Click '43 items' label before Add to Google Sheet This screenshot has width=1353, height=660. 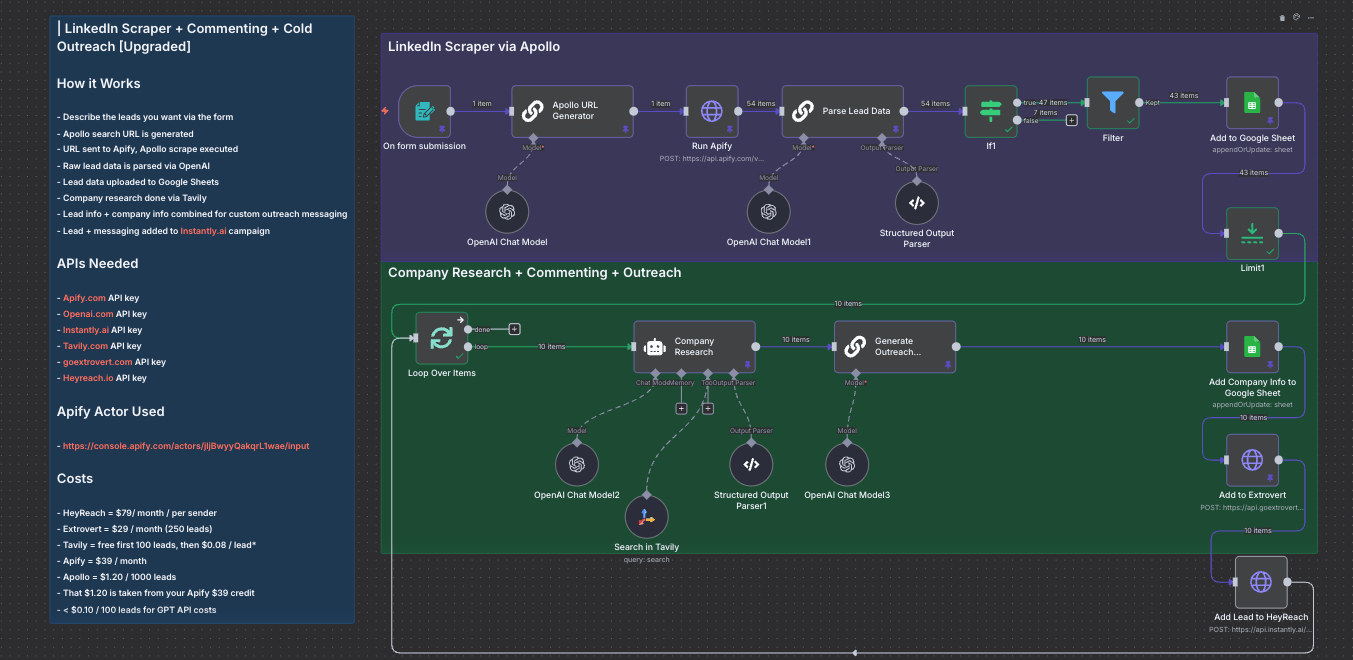click(1184, 96)
